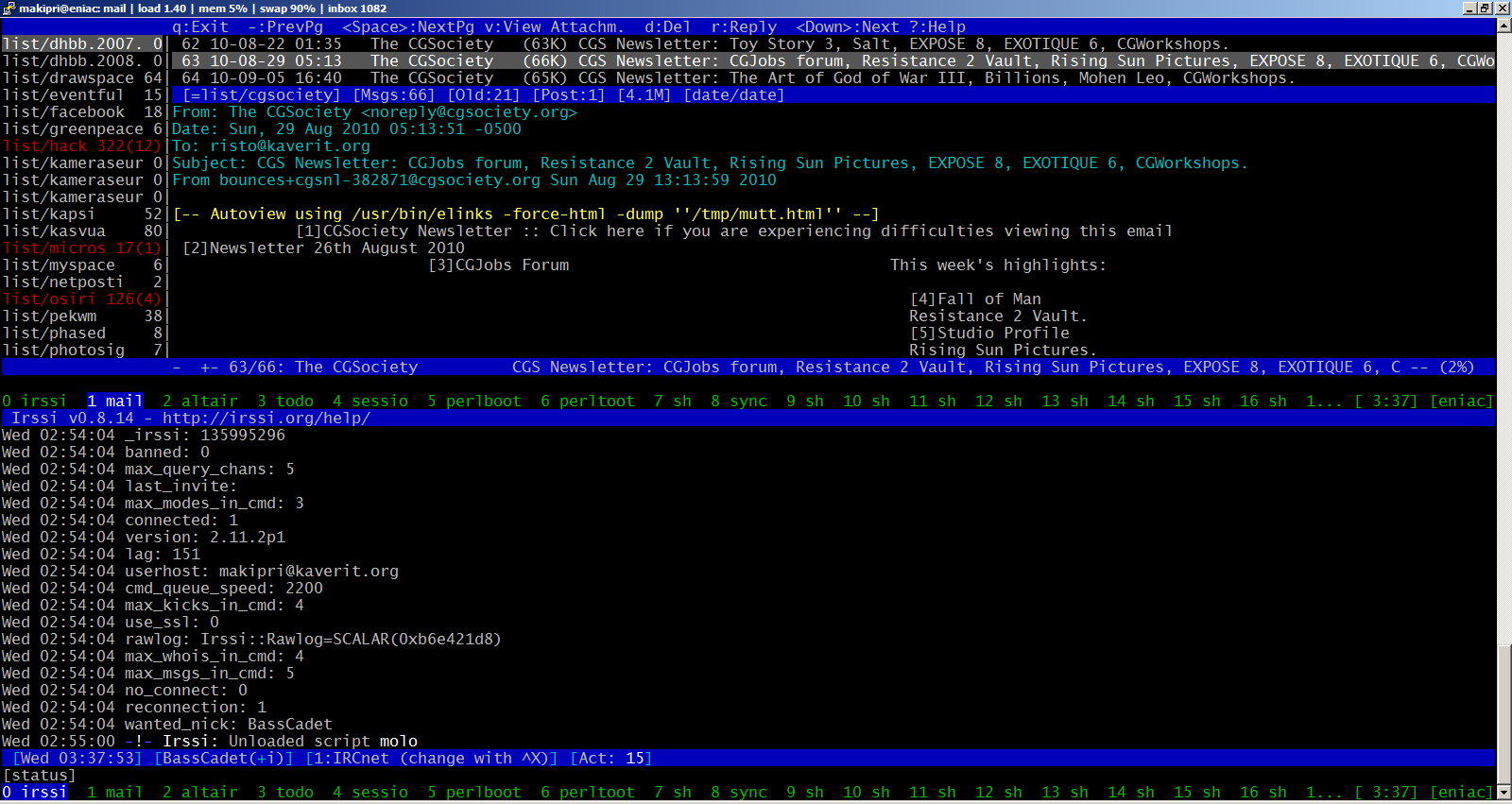Select message 64 Art of God of War III
Image resolution: width=1512 pixels, height=804 pixels.
(832, 77)
